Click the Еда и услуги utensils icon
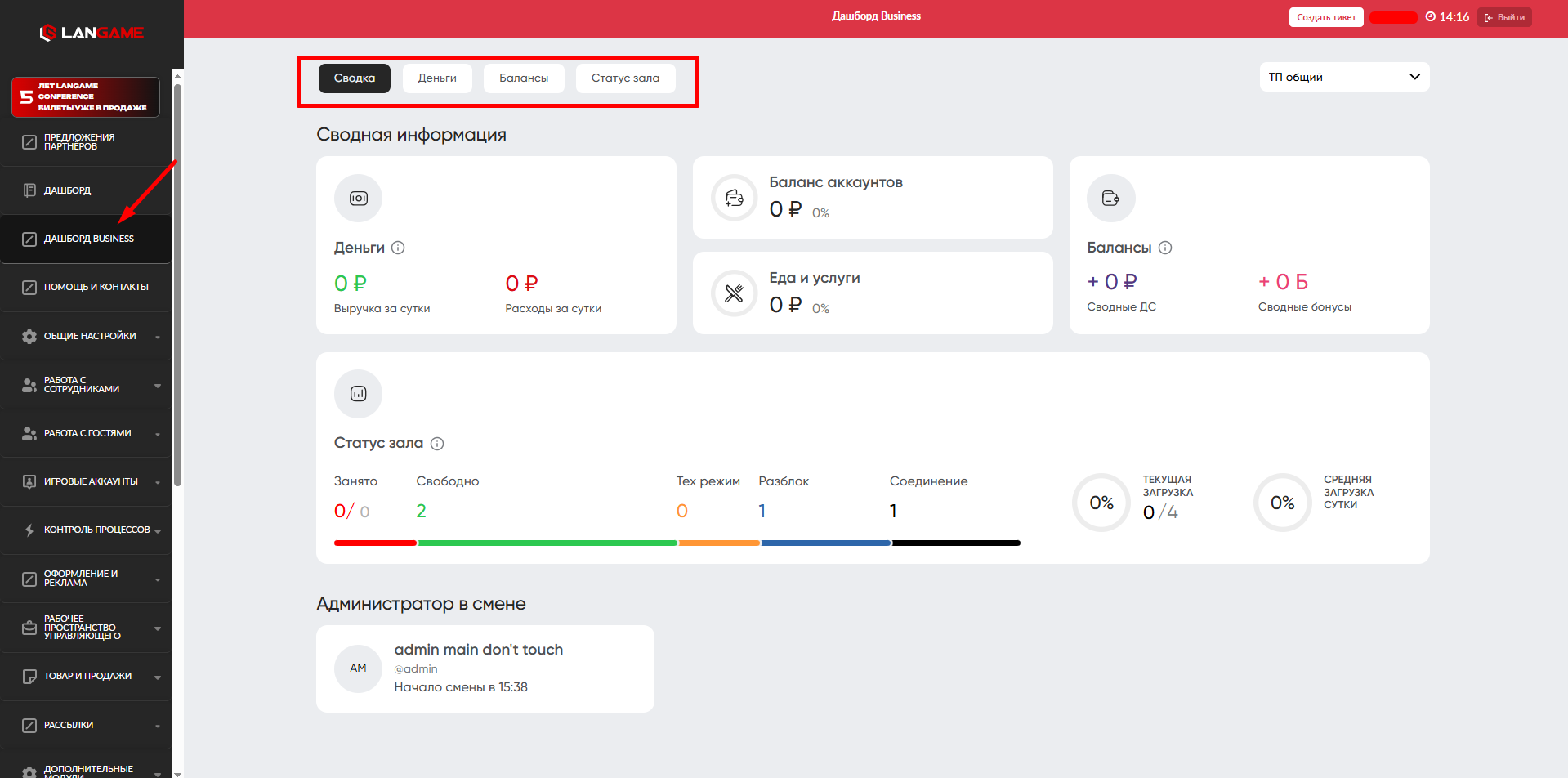 coord(734,293)
